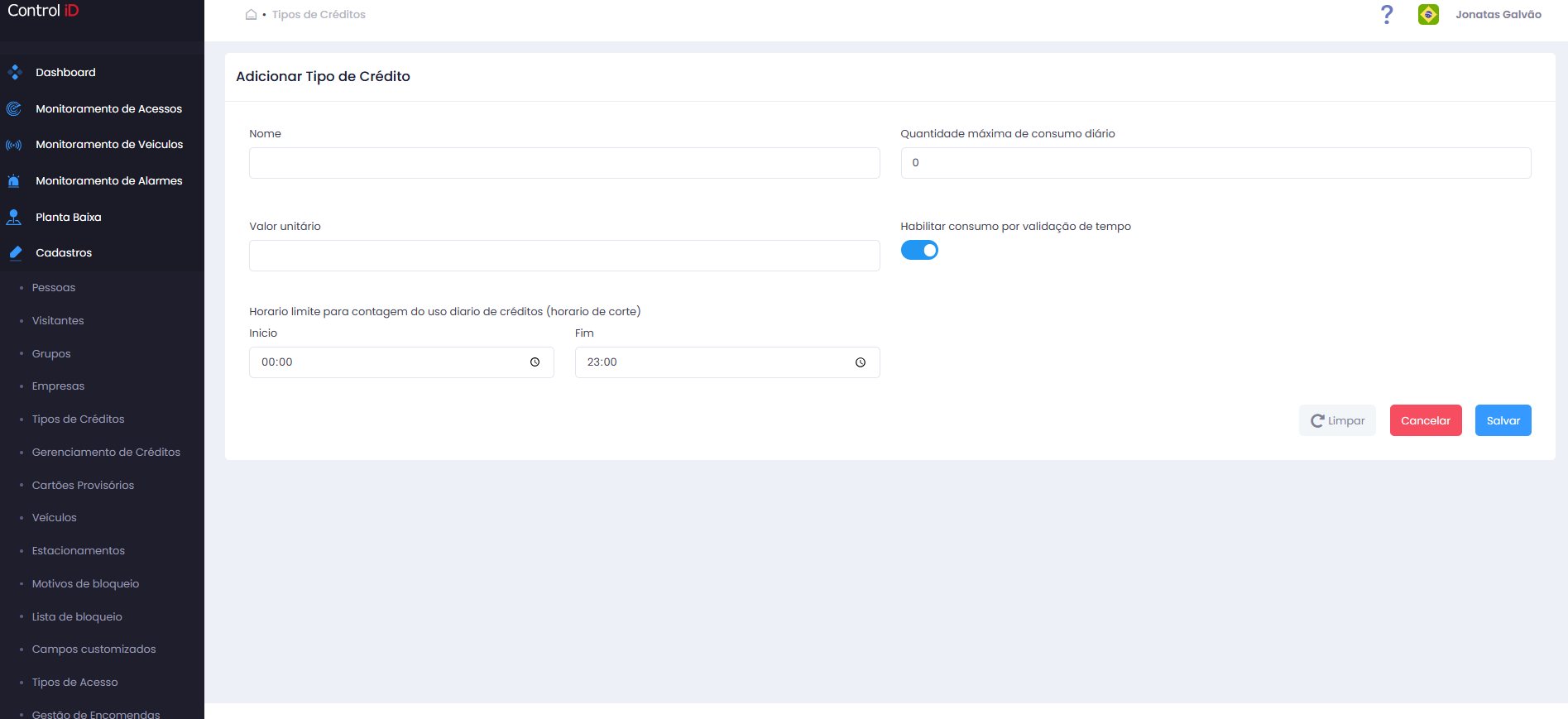Click the Planta Baixa map pin icon

point(14,217)
